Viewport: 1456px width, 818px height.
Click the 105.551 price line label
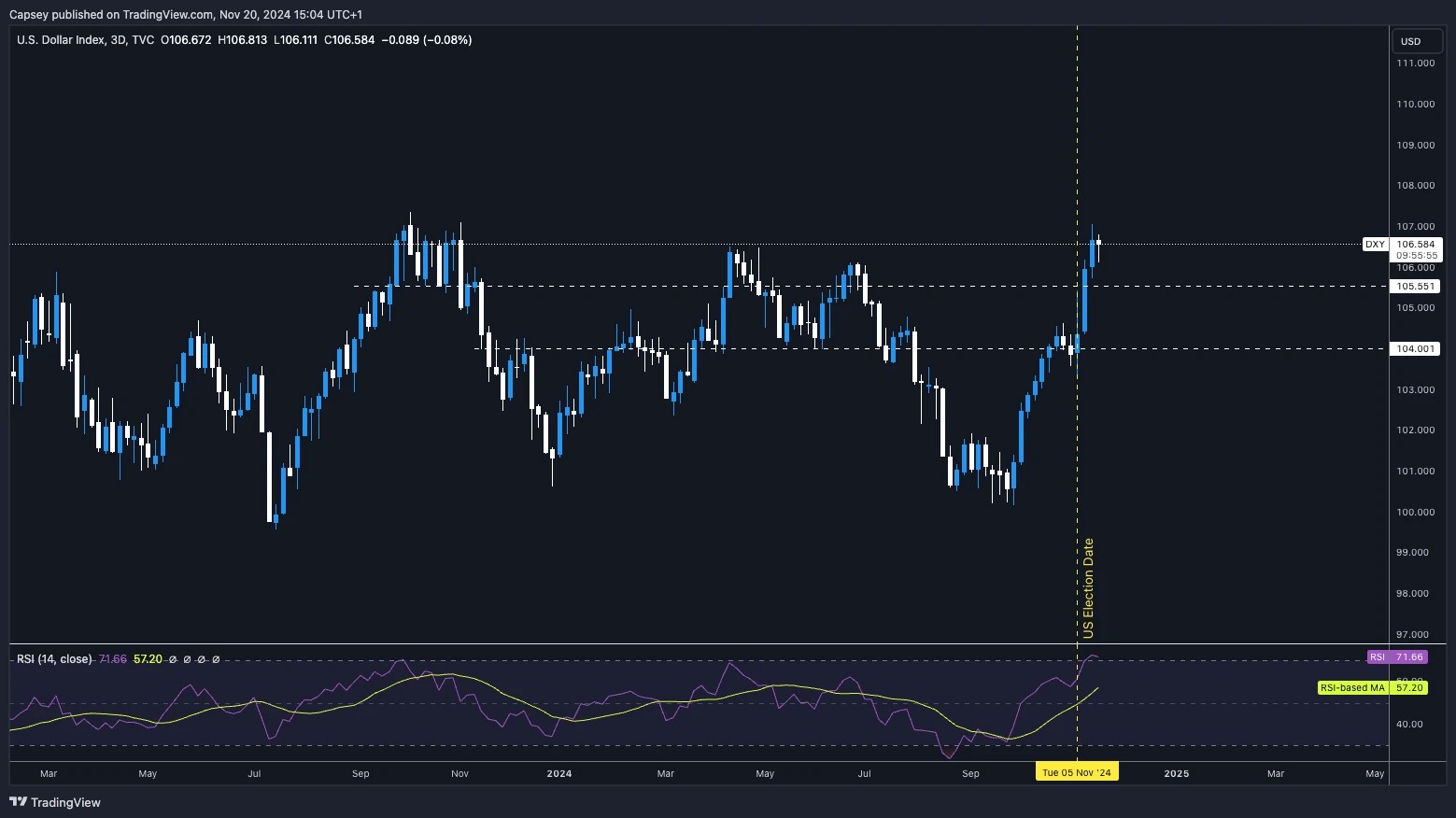[1415, 287]
